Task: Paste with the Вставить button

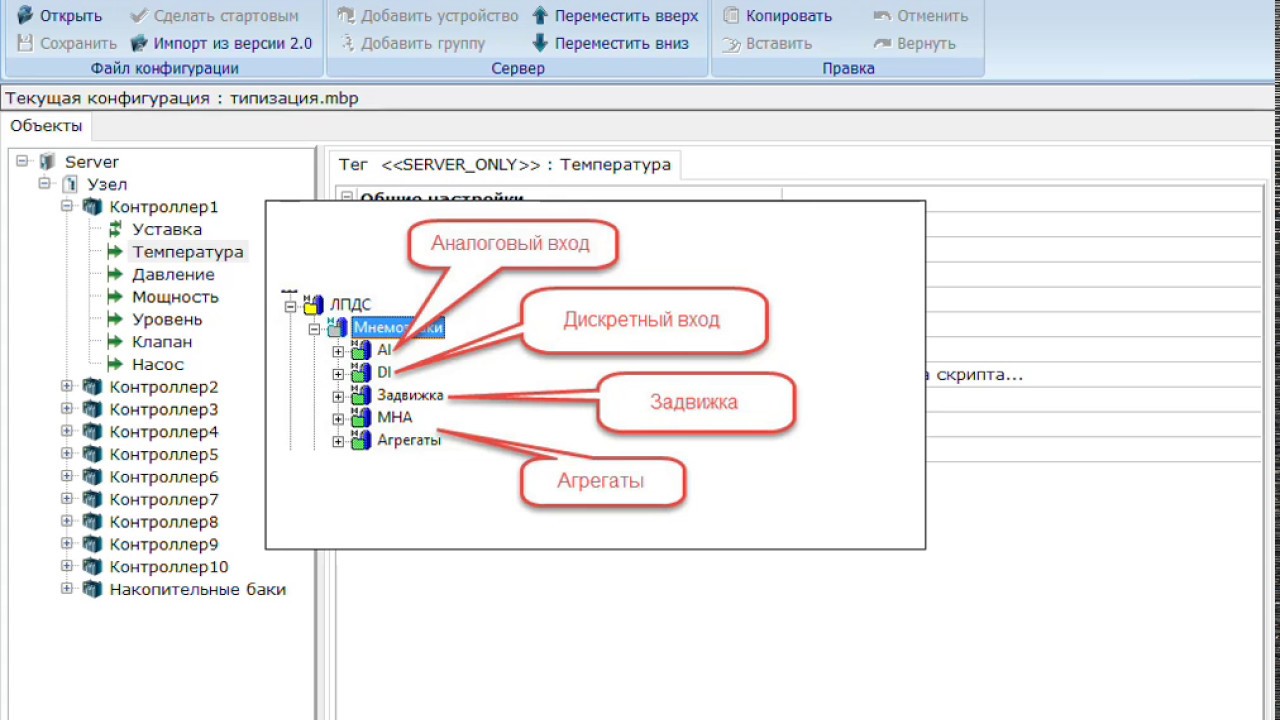Action: [x=767, y=43]
